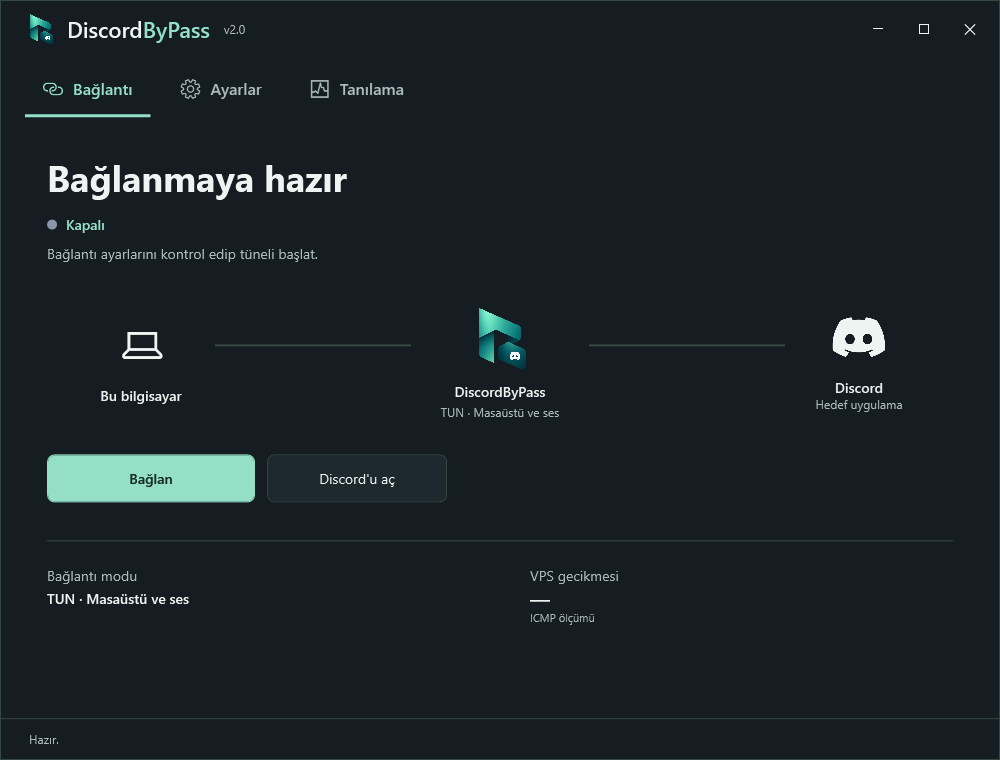Image resolution: width=1000 pixels, height=760 pixels.
Task: Open the Tanılama tab
Action: click(x=357, y=90)
